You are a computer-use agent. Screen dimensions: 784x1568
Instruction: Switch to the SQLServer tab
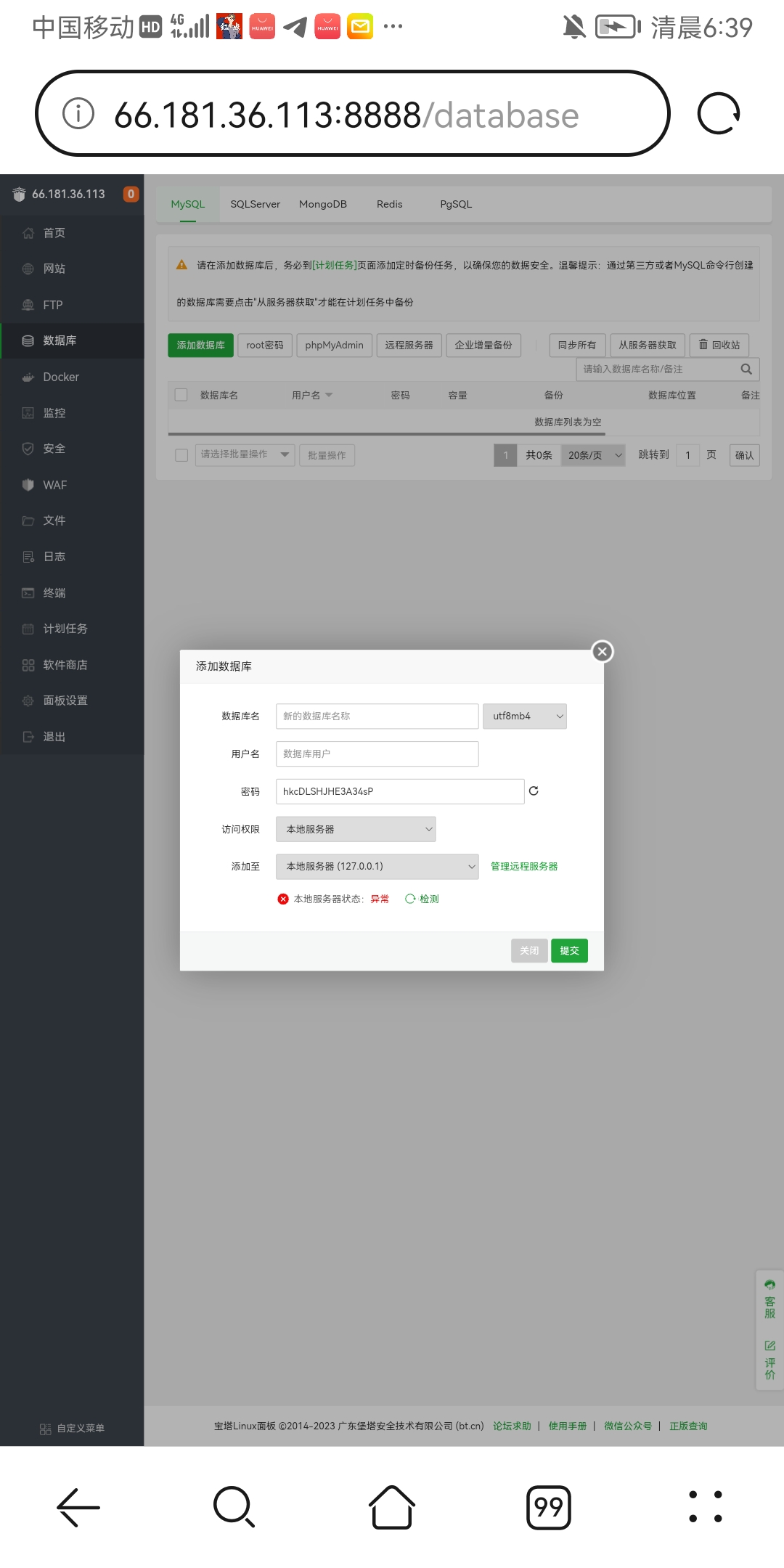point(255,204)
